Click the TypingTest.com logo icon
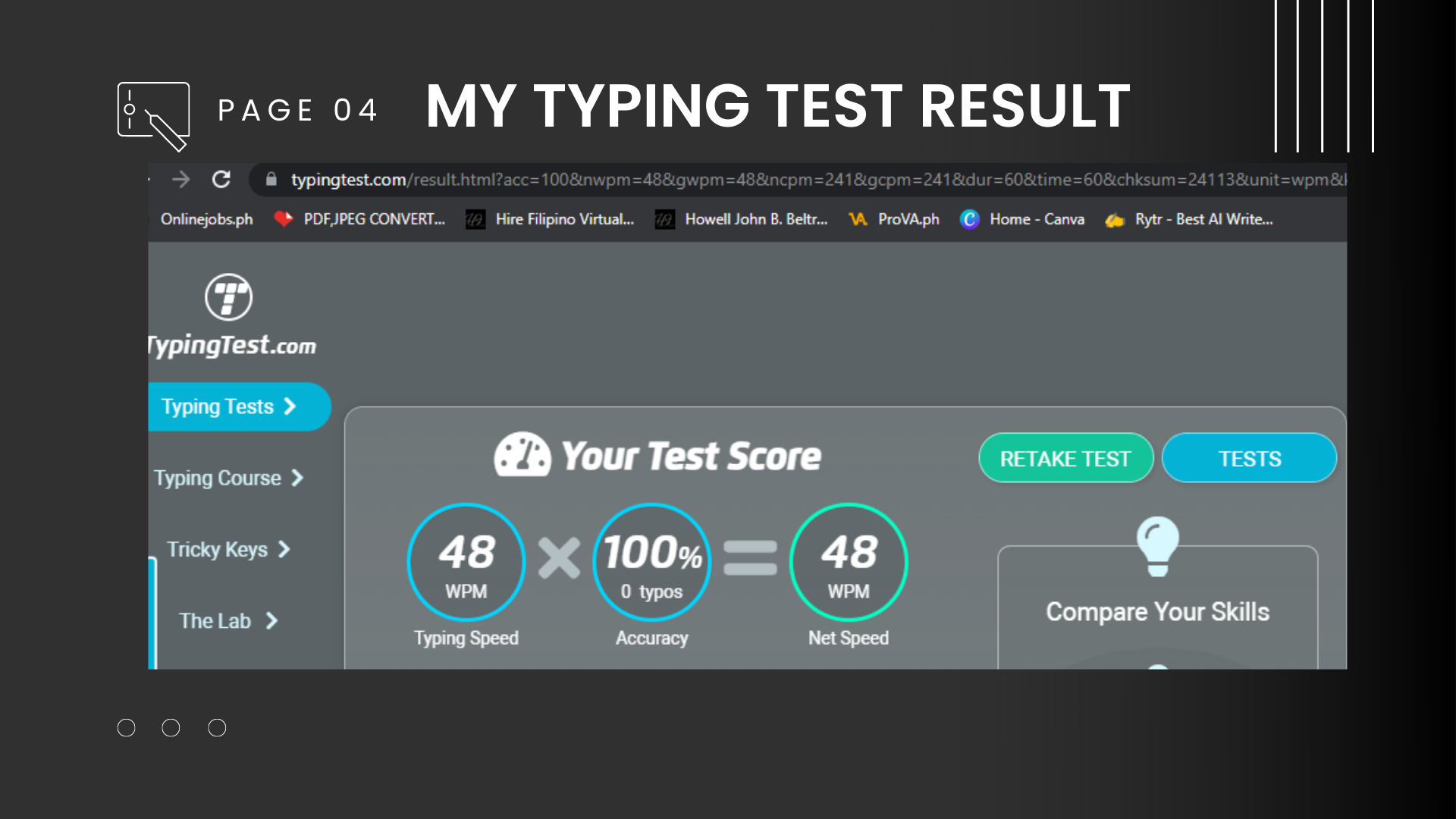 [228, 297]
